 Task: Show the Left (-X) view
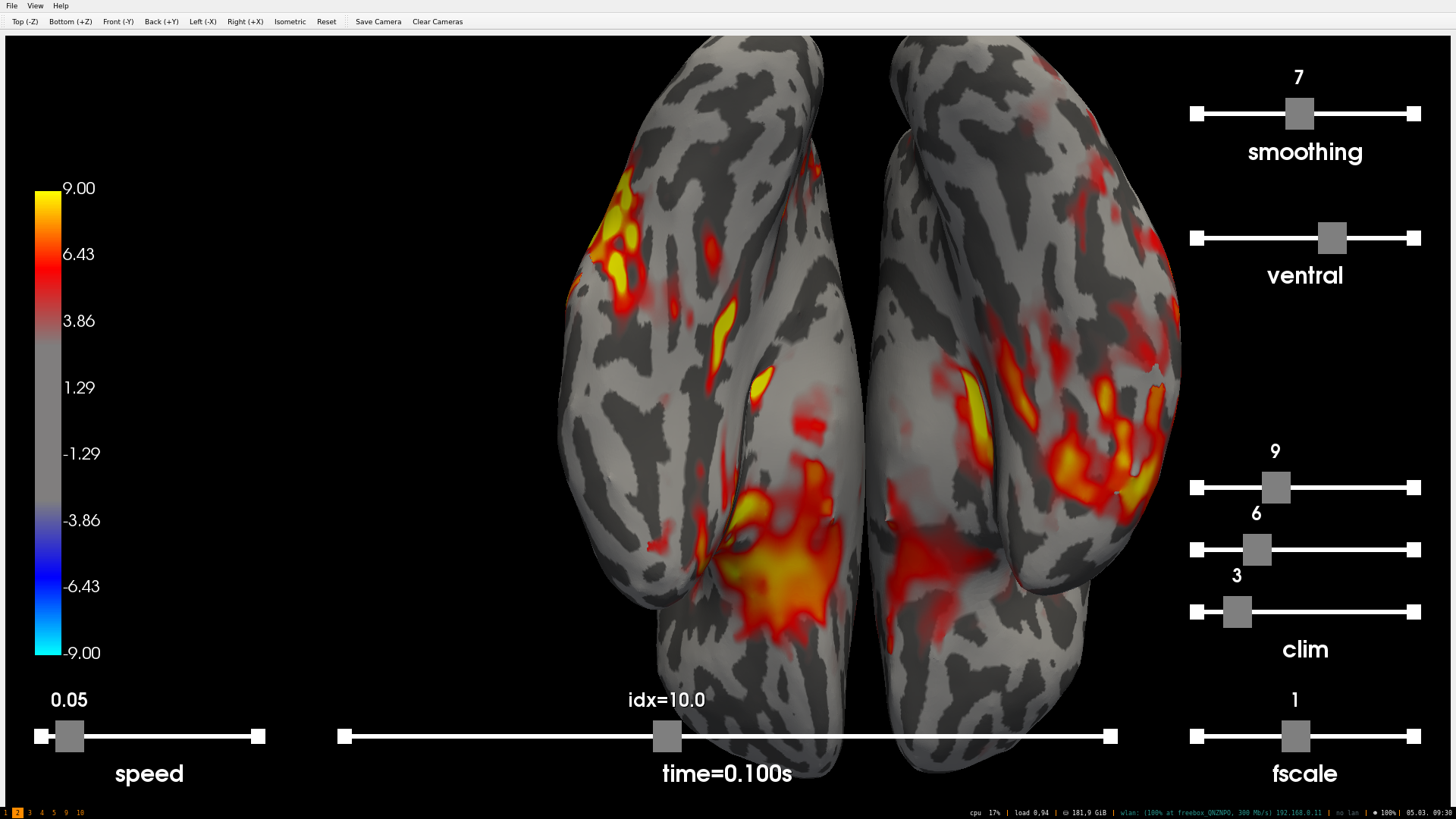(x=202, y=22)
